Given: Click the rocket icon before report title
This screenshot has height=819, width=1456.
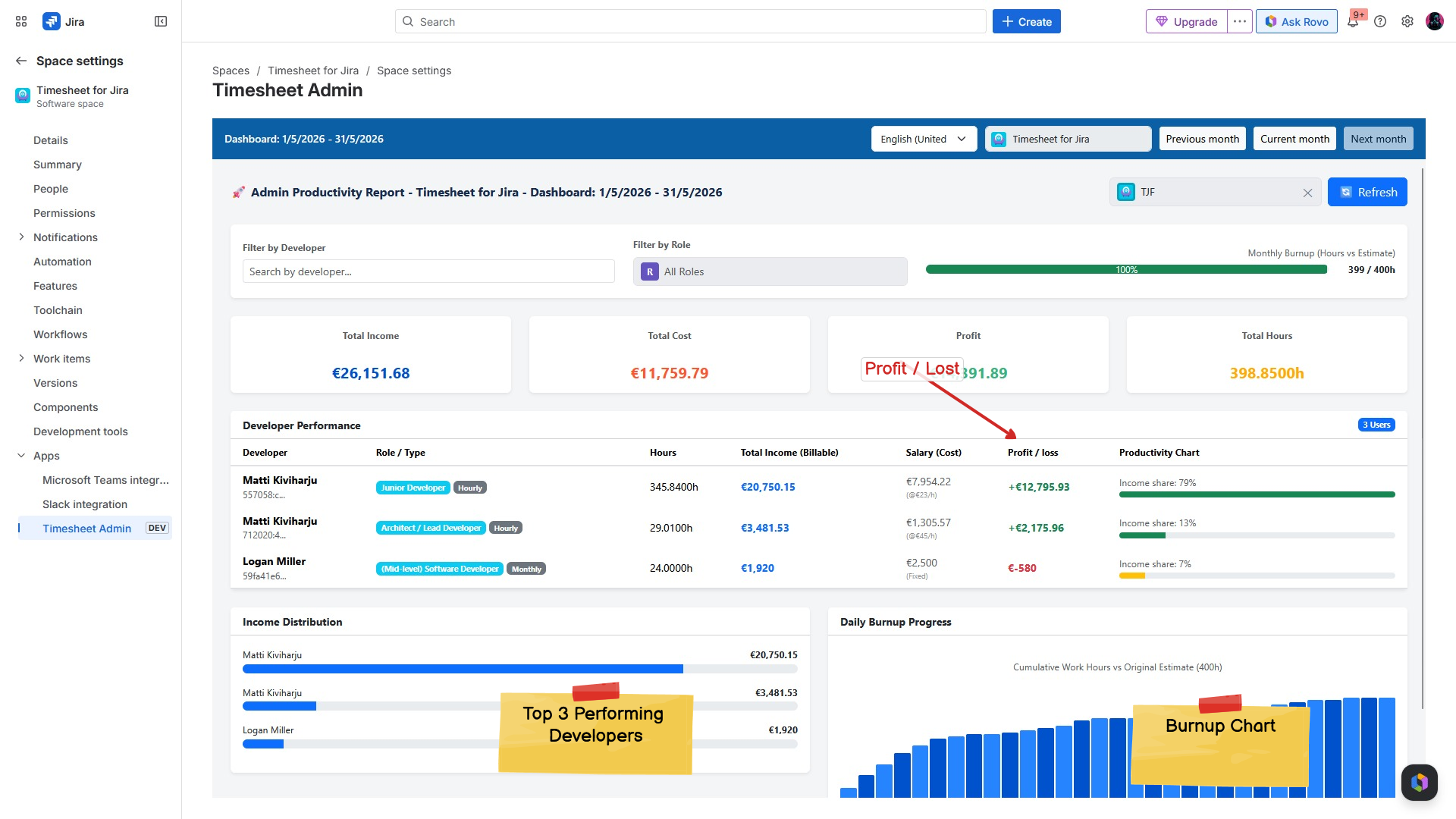Looking at the screenshot, I should (238, 193).
